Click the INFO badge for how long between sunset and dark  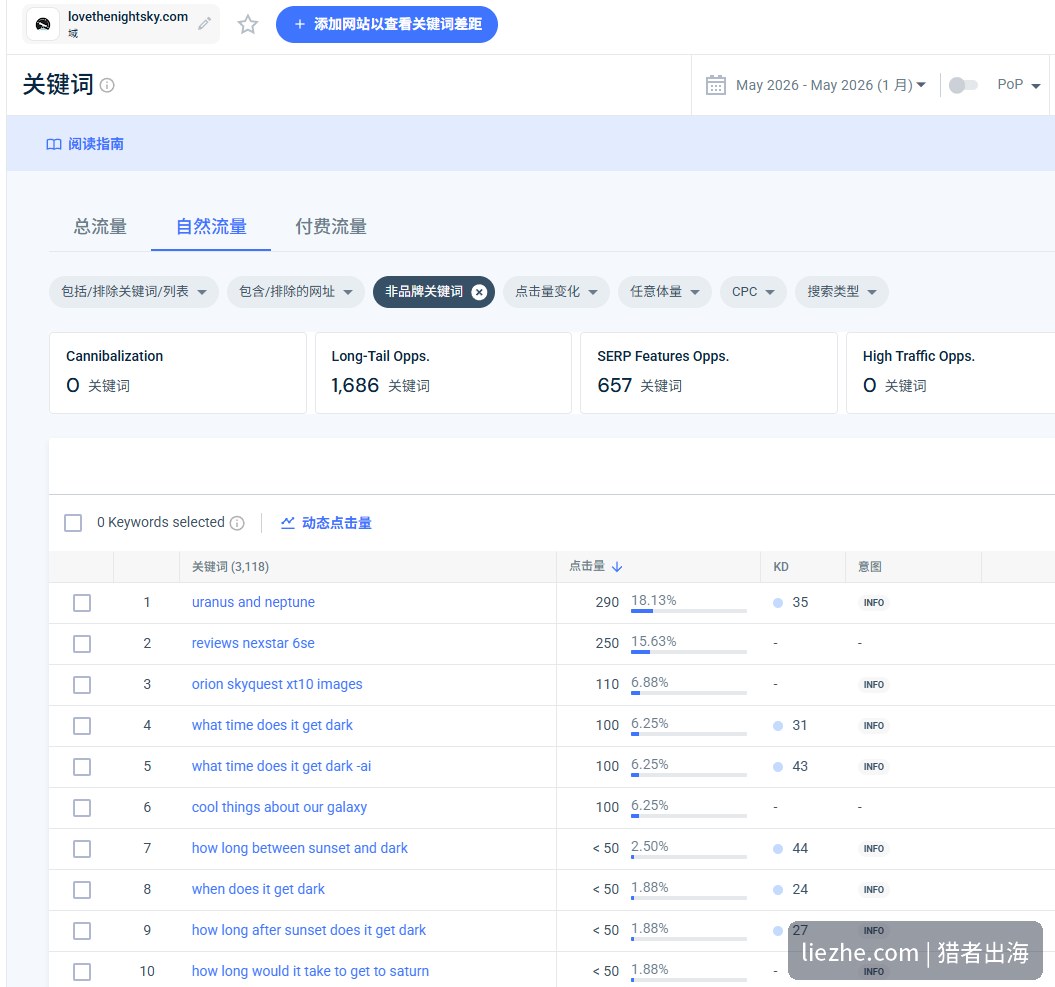(x=873, y=849)
